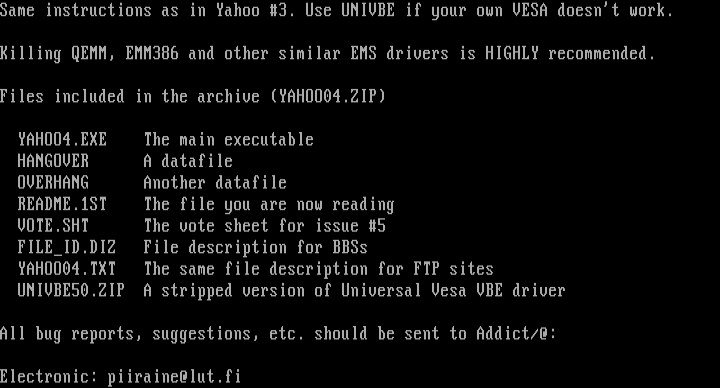Click the YAHOO4.EXE filename
Image resolution: width=720 pixels, height=388 pixels.
pyautogui.click(x=62, y=139)
